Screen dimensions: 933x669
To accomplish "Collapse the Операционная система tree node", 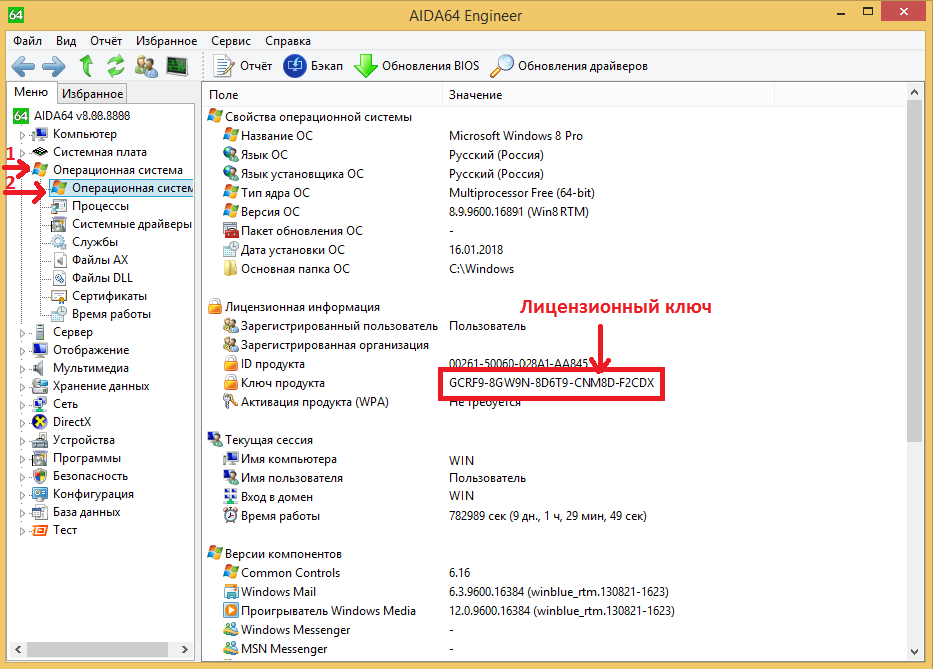I will pos(22,171).
